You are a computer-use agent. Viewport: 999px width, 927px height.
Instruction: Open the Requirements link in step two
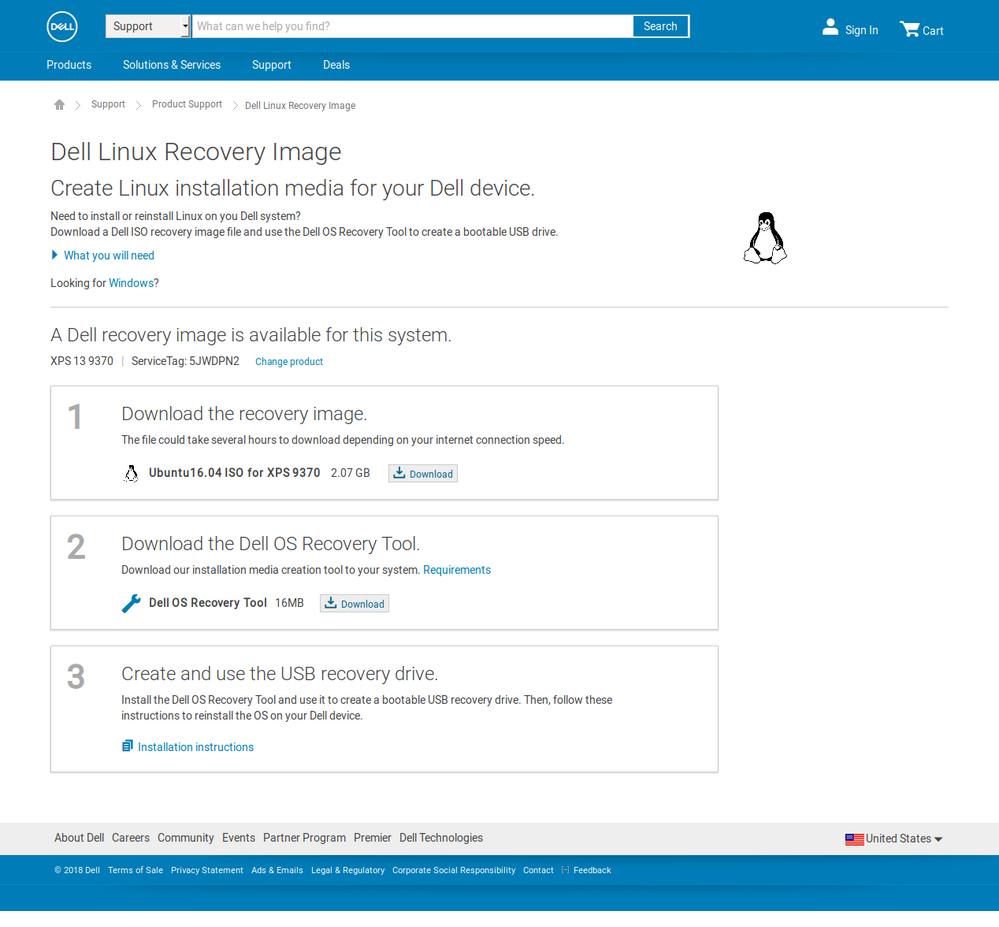pos(456,570)
